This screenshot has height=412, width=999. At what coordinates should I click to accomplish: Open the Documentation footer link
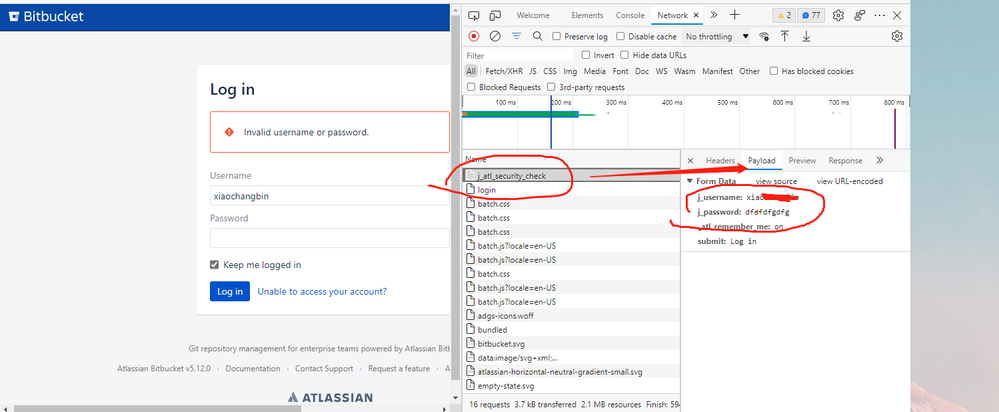click(x=253, y=369)
